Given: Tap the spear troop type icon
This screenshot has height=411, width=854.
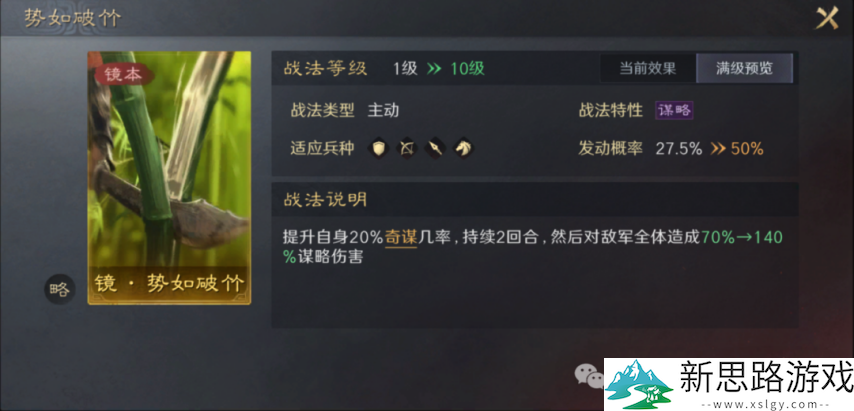Looking at the screenshot, I should pos(435,148).
